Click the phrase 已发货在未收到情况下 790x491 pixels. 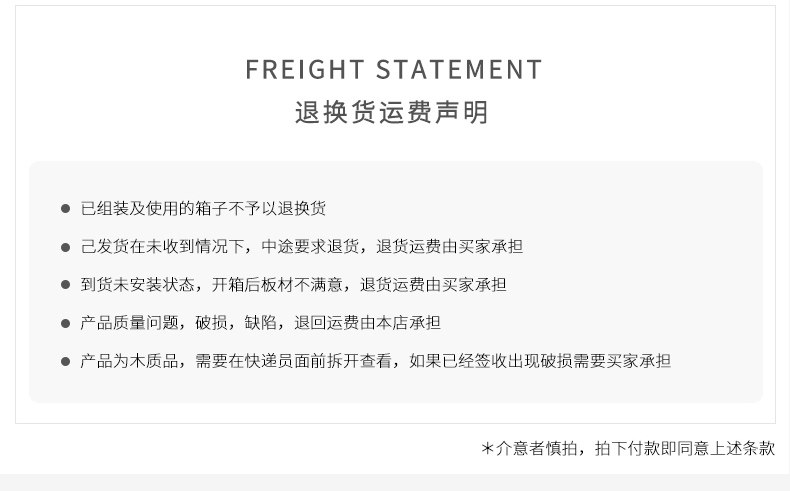(162, 247)
